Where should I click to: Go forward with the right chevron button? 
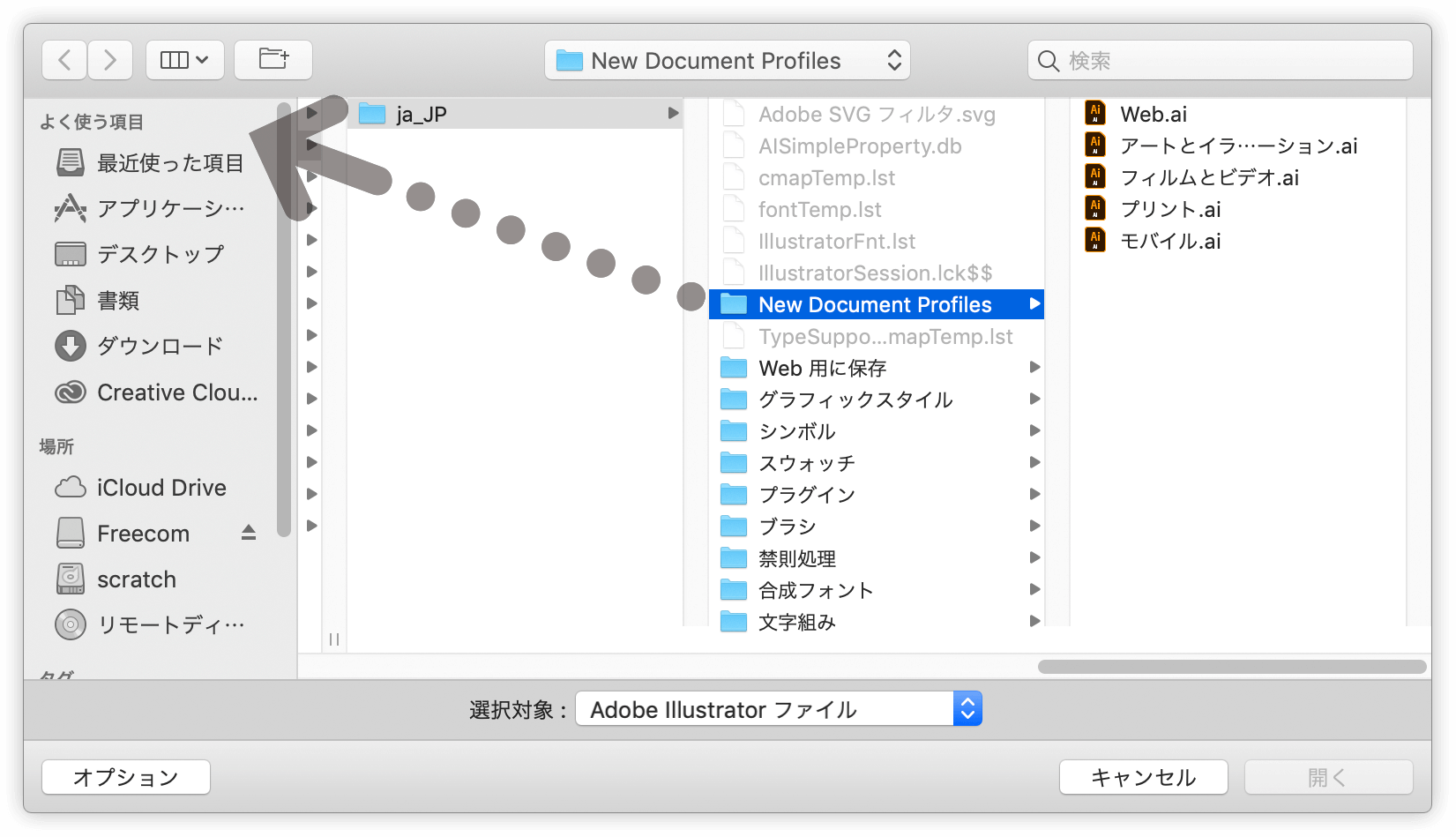pos(110,60)
